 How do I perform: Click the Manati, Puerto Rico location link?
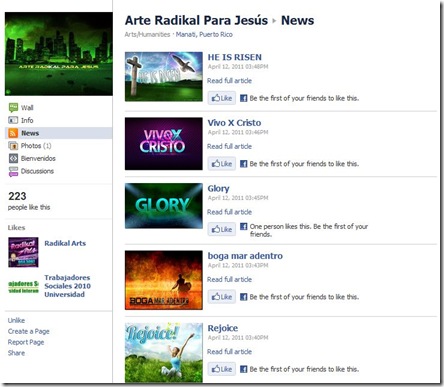click(204, 34)
